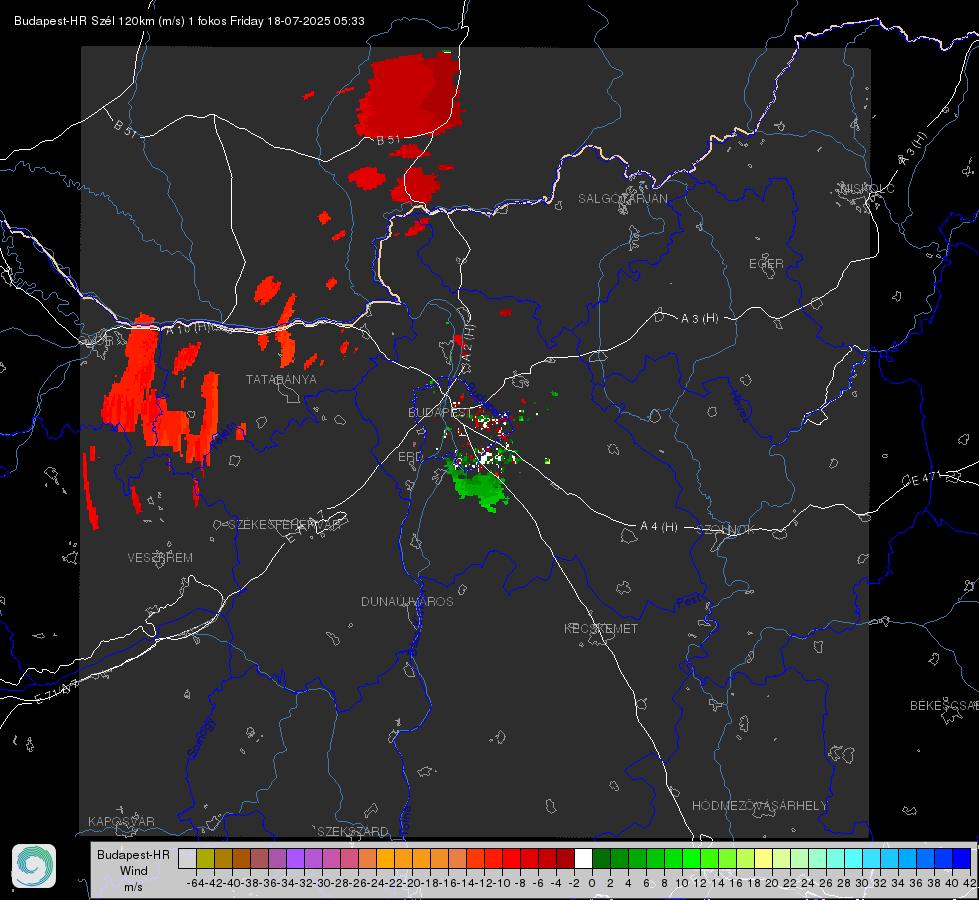Click the 'Budapest-HR Wind m/s' legend label
979x900 pixels.
click(133, 870)
